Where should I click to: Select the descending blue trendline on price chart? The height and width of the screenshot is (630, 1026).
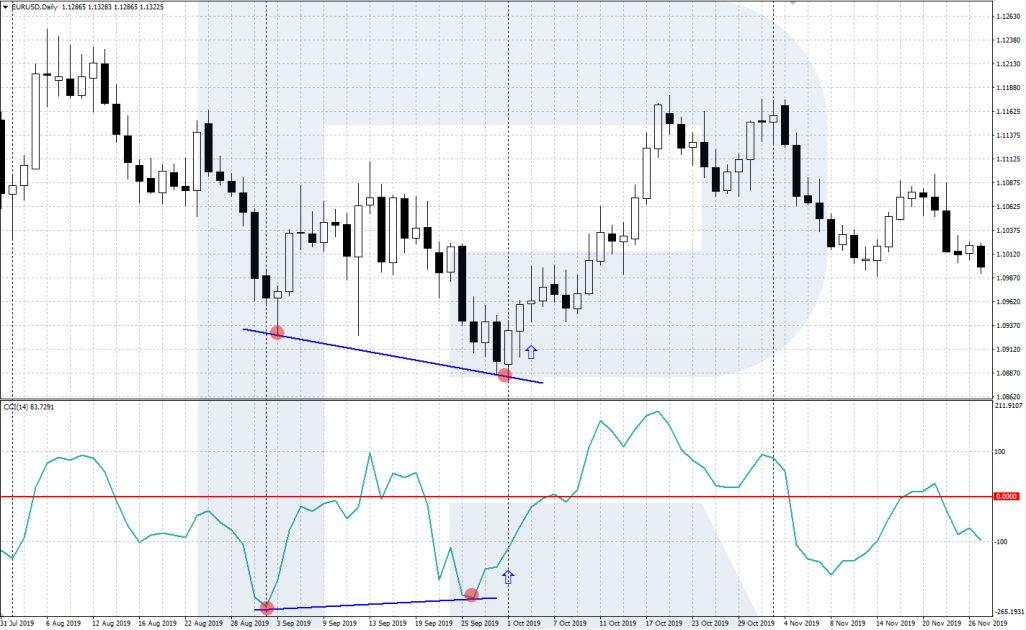coord(390,354)
